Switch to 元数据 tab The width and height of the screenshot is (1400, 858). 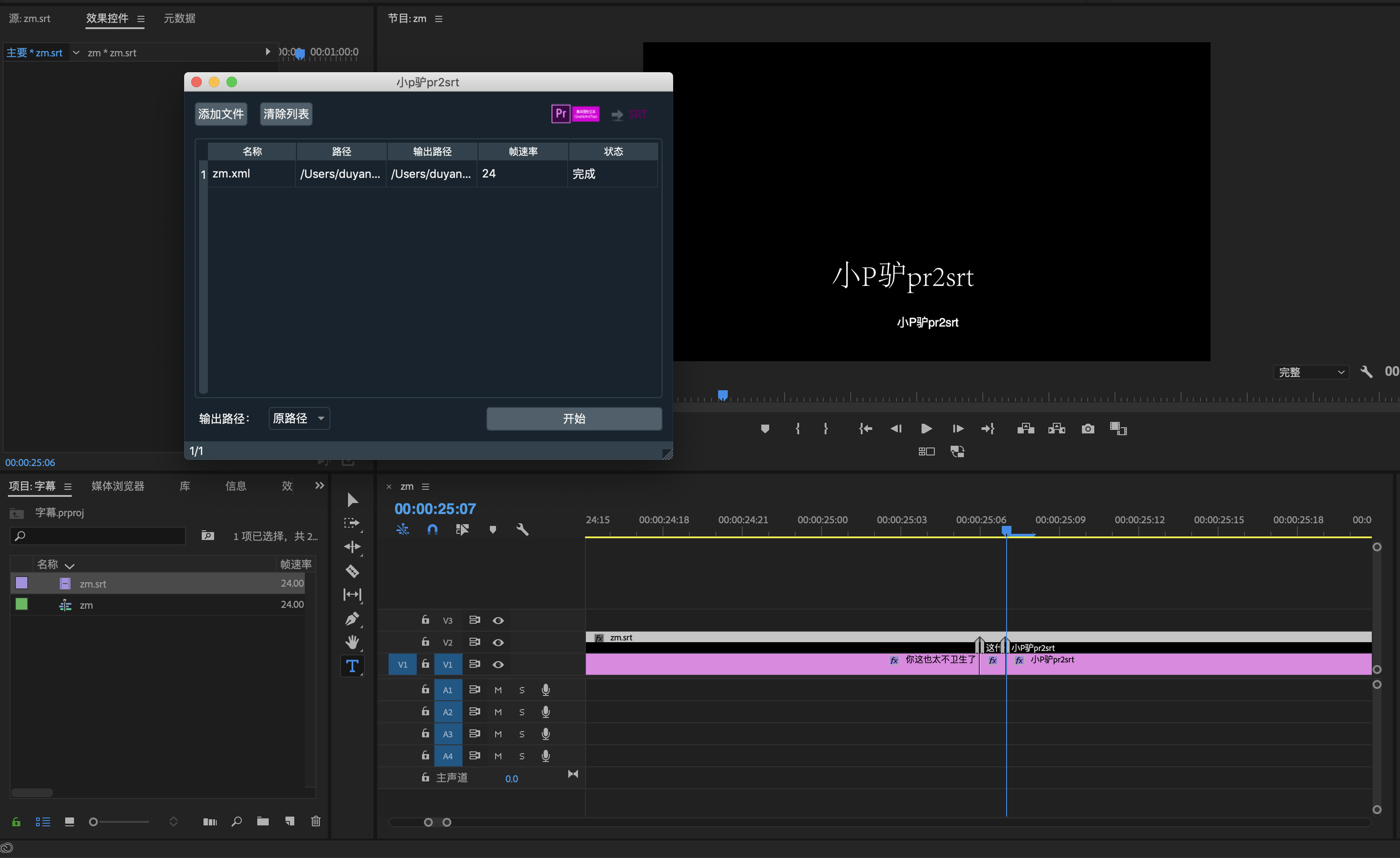click(x=180, y=18)
